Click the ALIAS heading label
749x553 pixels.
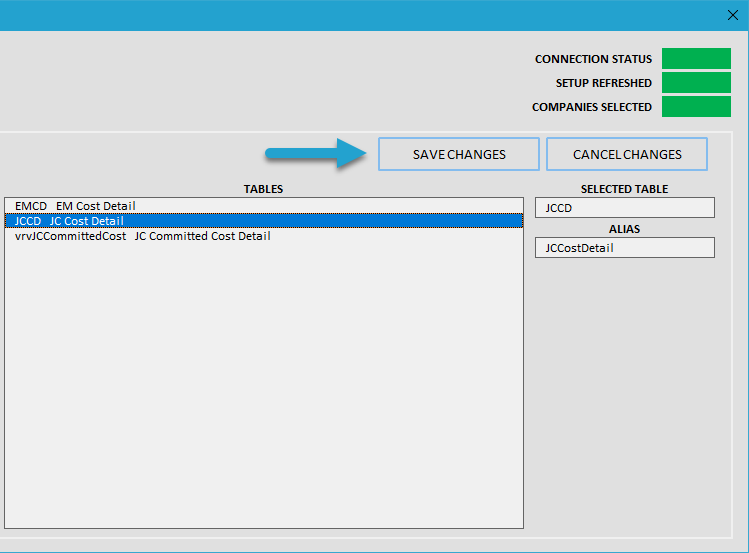coord(624,229)
